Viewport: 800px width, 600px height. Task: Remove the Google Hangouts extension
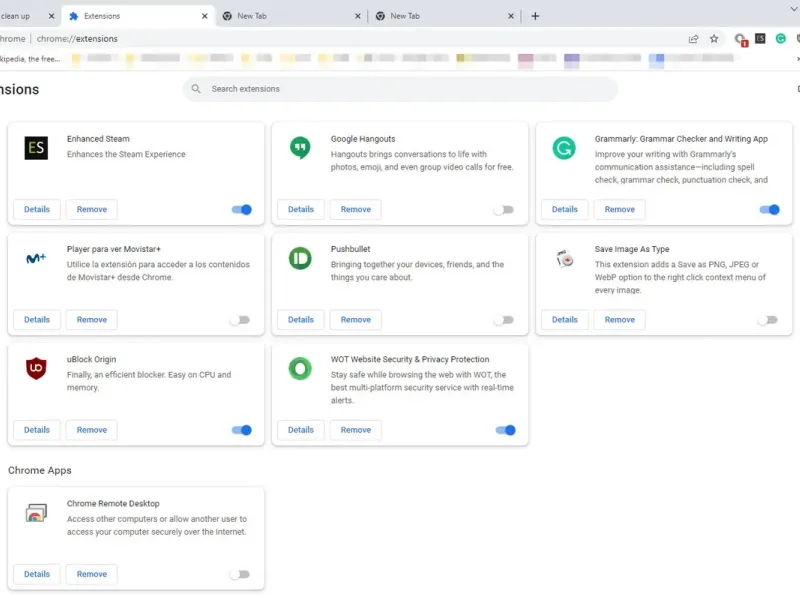(x=356, y=209)
